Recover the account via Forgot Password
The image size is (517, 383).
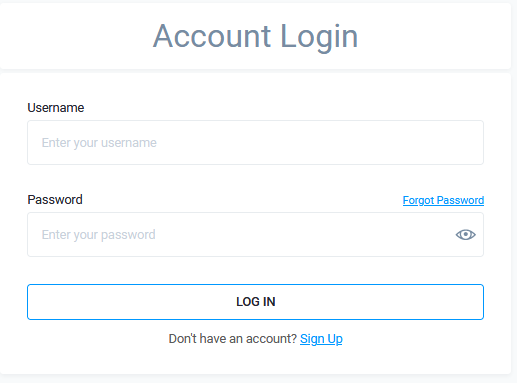443,200
